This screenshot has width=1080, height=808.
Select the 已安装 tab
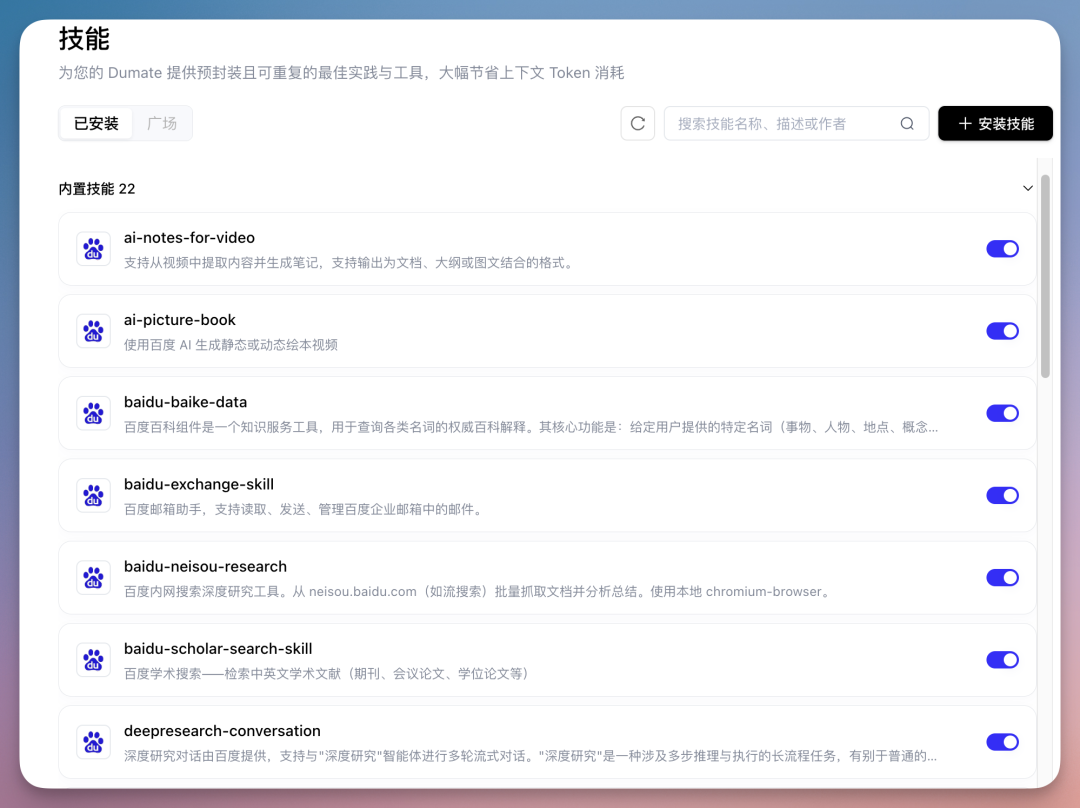coord(95,123)
